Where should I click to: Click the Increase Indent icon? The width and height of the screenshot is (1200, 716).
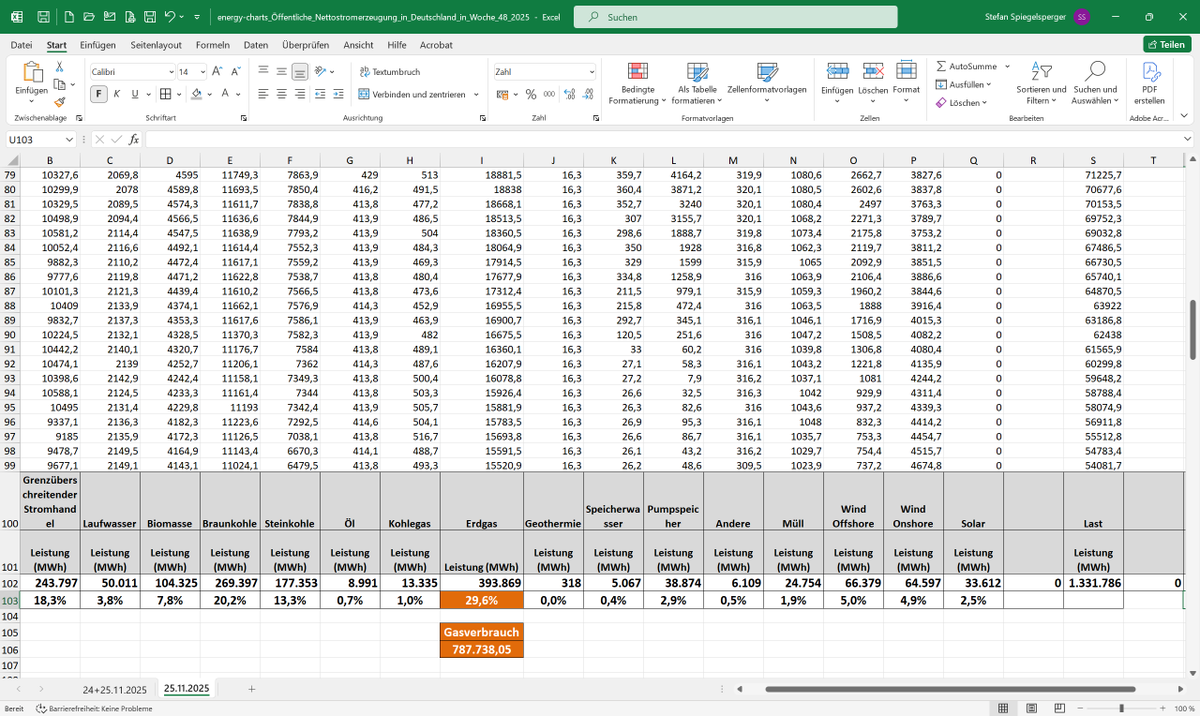coord(339,94)
